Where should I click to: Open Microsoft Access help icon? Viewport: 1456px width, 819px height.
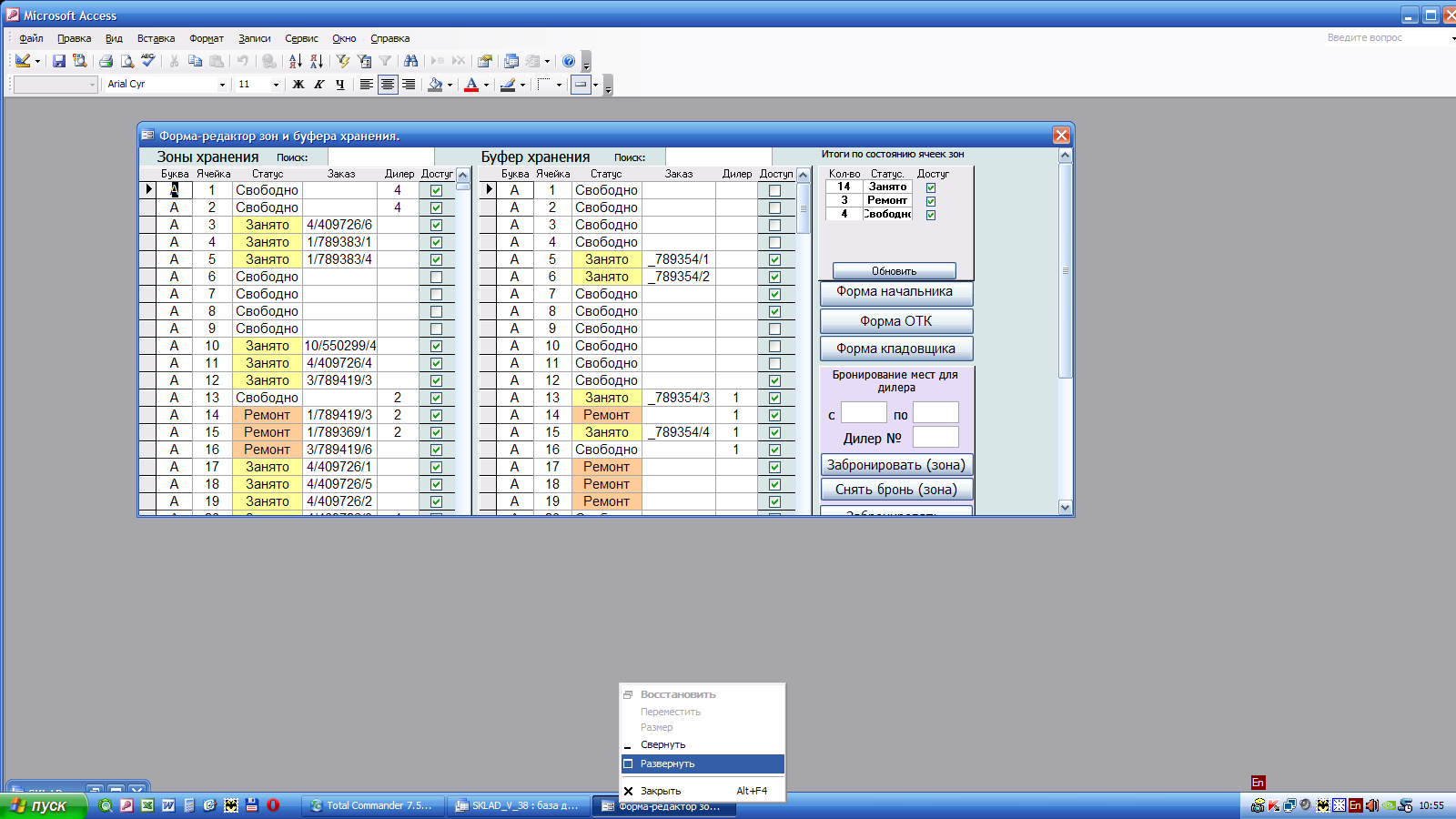(x=569, y=61)
